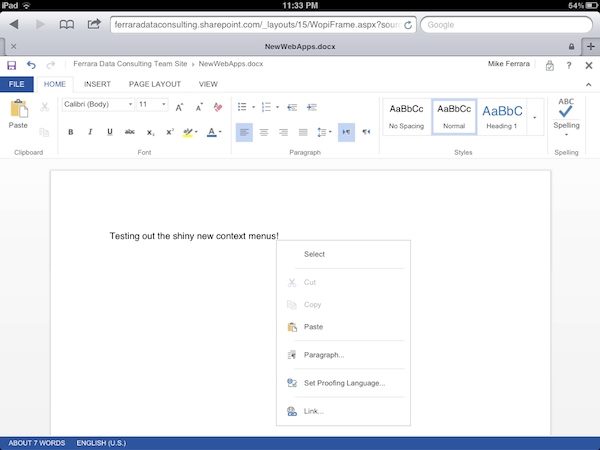This screenshot has height=450, width=600.
Task: Apply subscript formatting
Action: [150, 132]
